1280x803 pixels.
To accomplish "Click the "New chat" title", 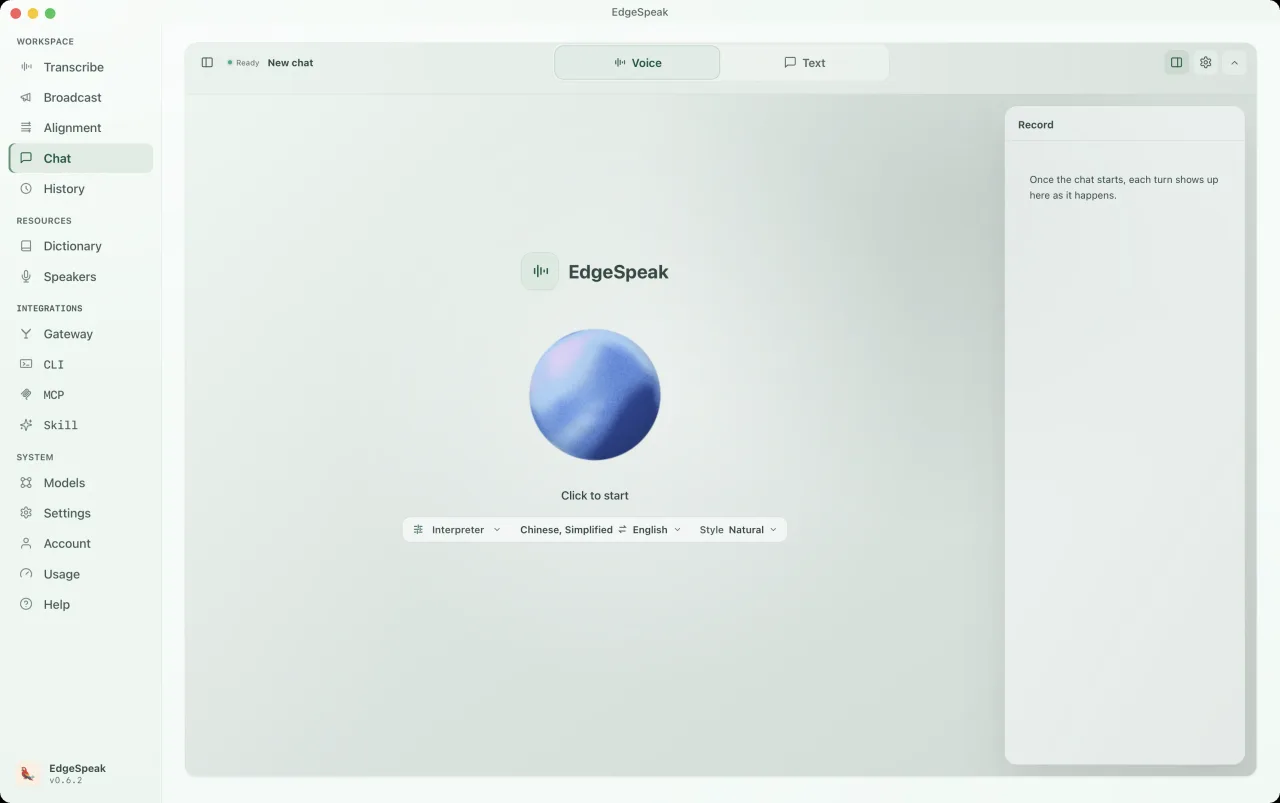I will click(290, 63).
